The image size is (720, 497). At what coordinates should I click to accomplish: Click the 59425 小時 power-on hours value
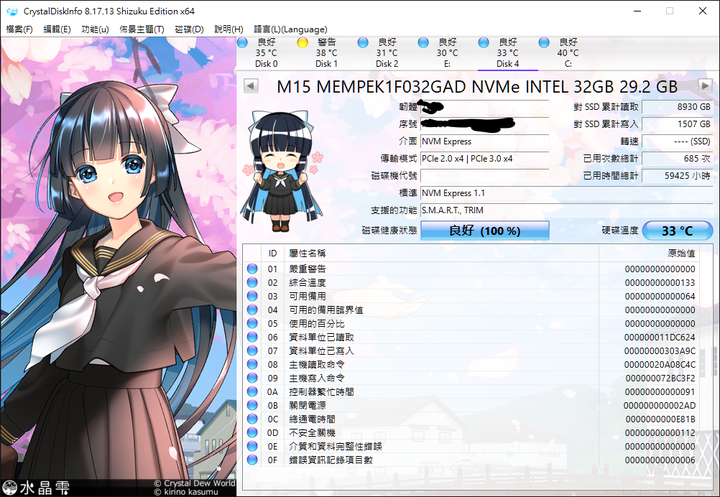pos(677,176)
